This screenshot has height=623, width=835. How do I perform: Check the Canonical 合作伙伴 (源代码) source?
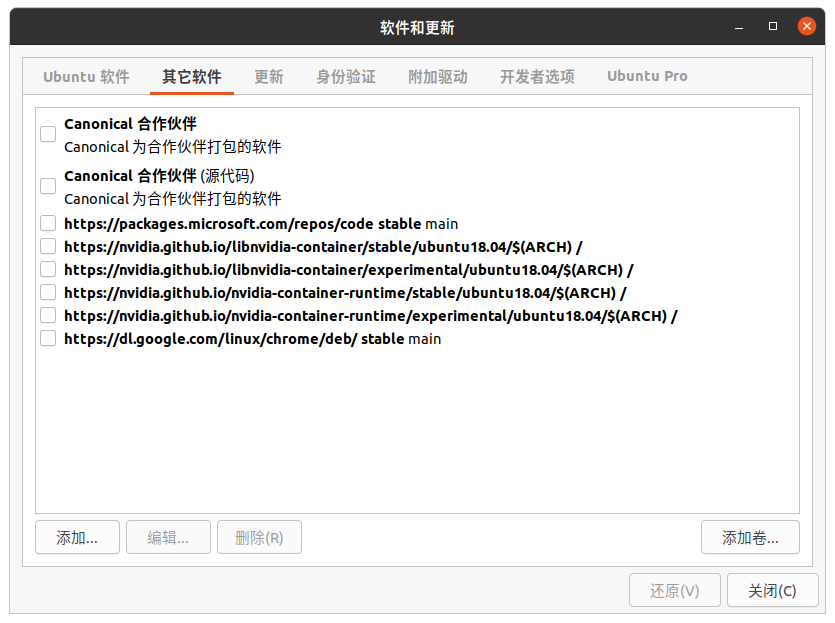point(48,186)
